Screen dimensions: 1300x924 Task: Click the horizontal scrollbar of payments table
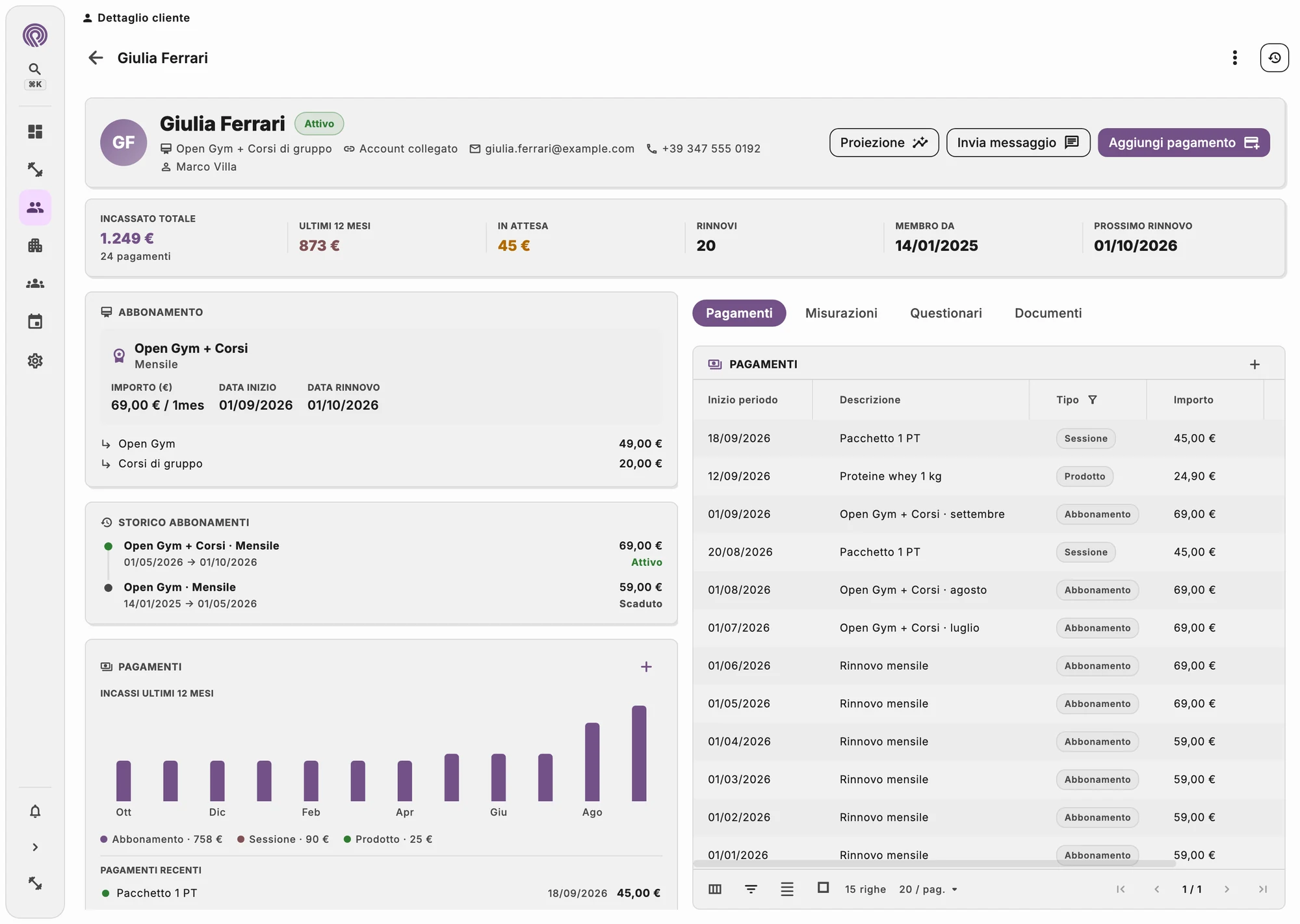click(x=934, y=864)
